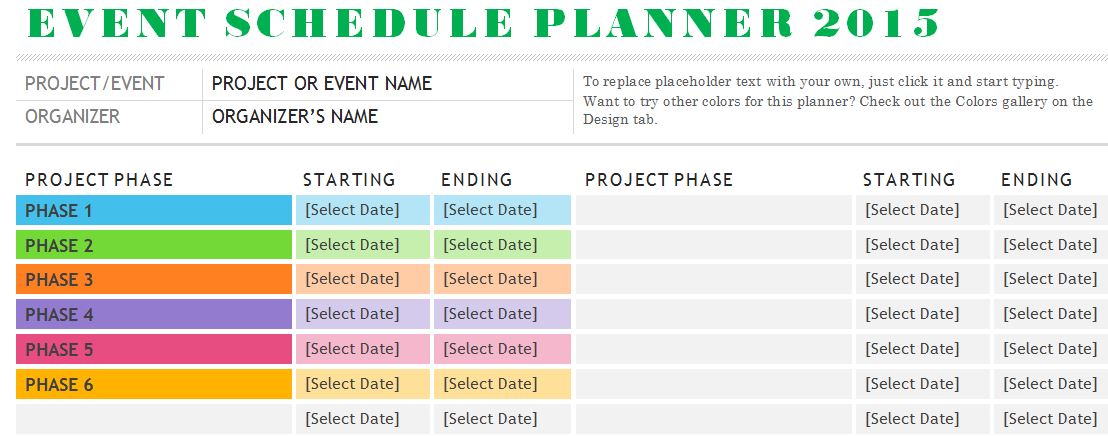Click the Event Schedule Planner 2015 title
The image size is (1108, 436).
(480, 22)
